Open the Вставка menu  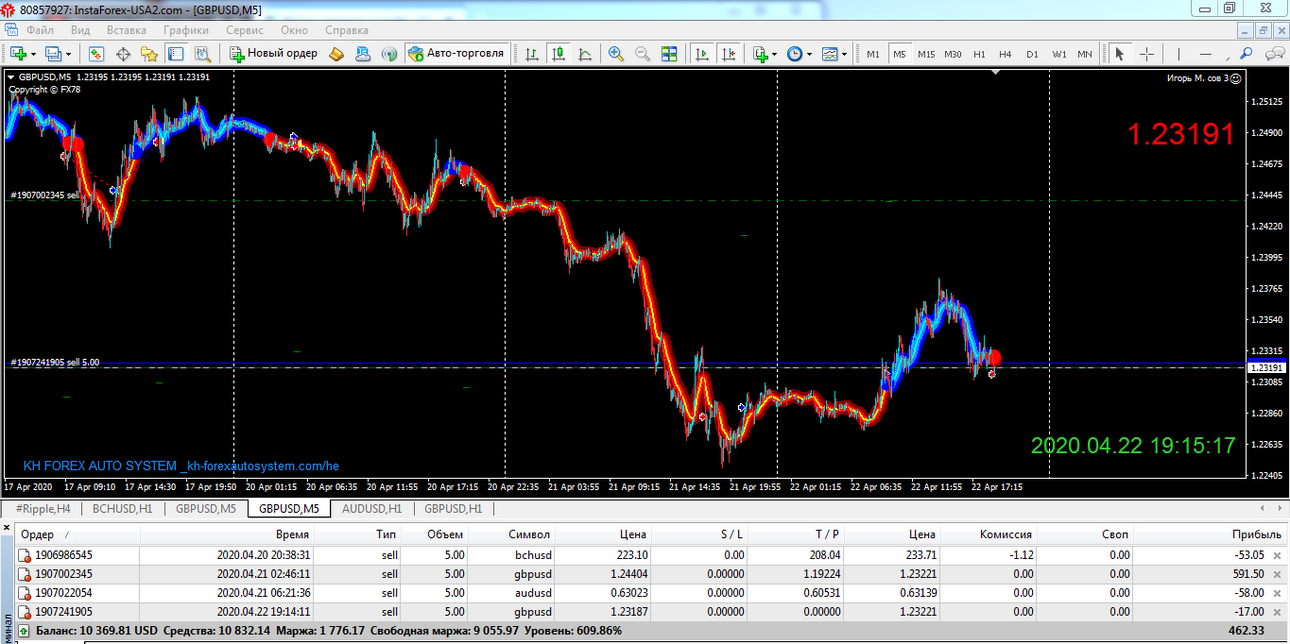[x=126, y=30]
